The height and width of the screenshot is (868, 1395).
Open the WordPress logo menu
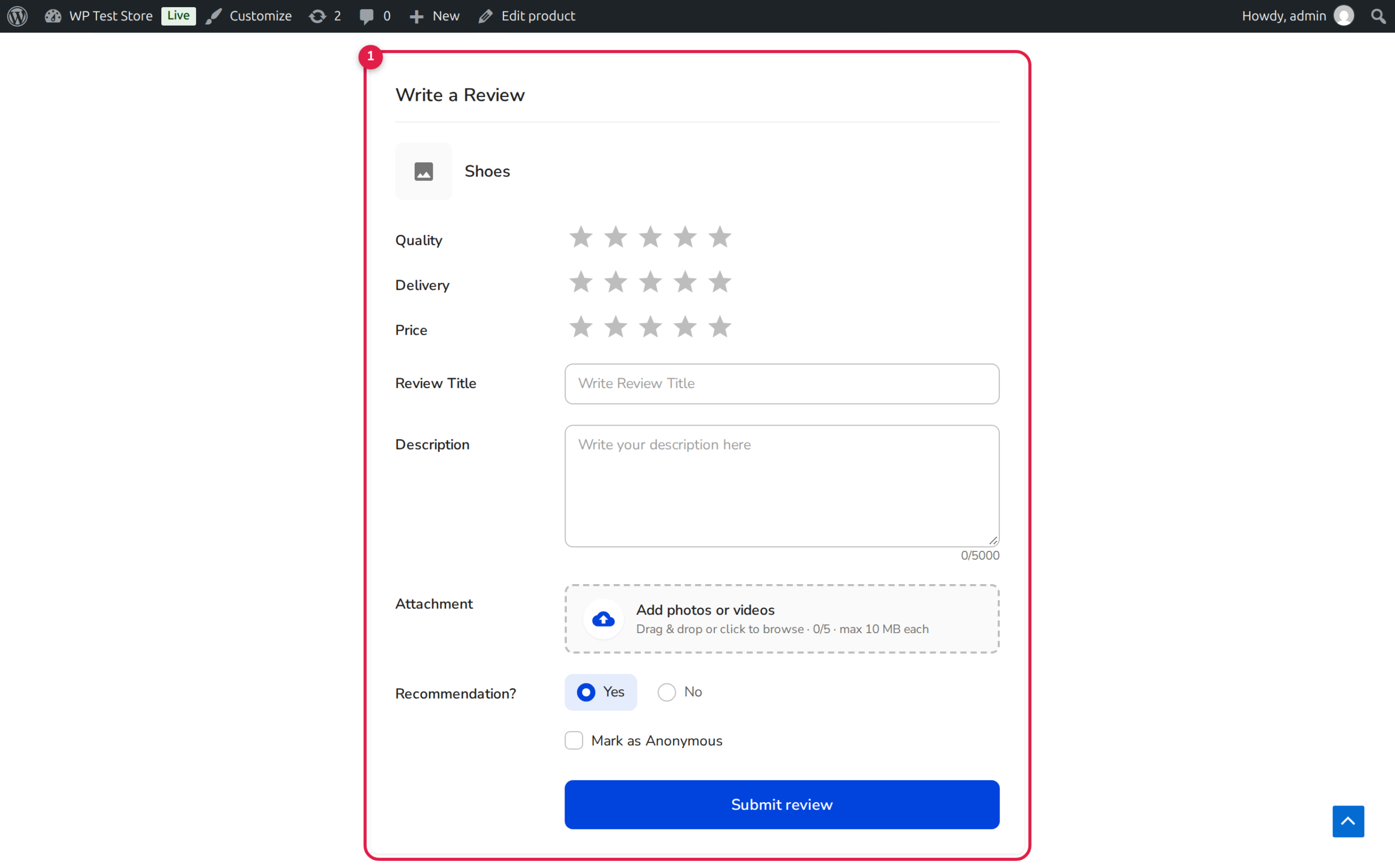click(18, 16)
